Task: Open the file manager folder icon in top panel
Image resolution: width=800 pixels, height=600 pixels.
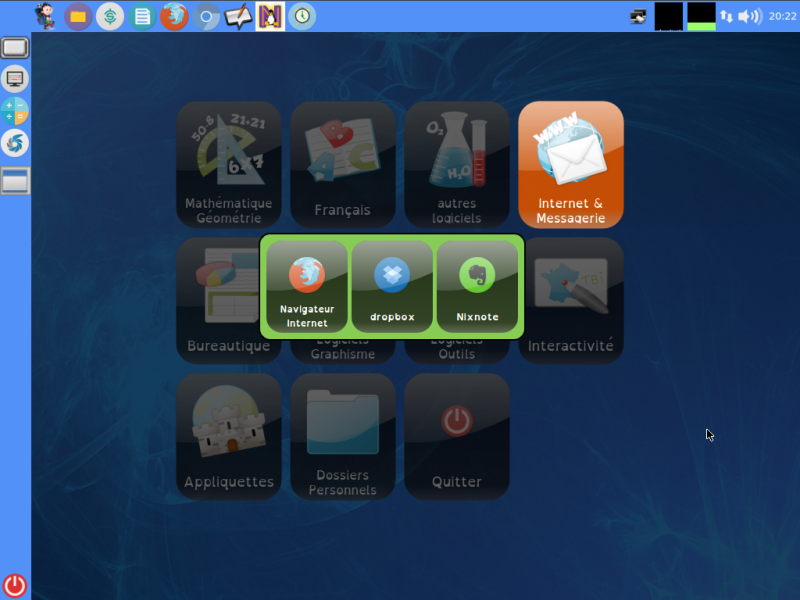Action: tap(78, 16)
